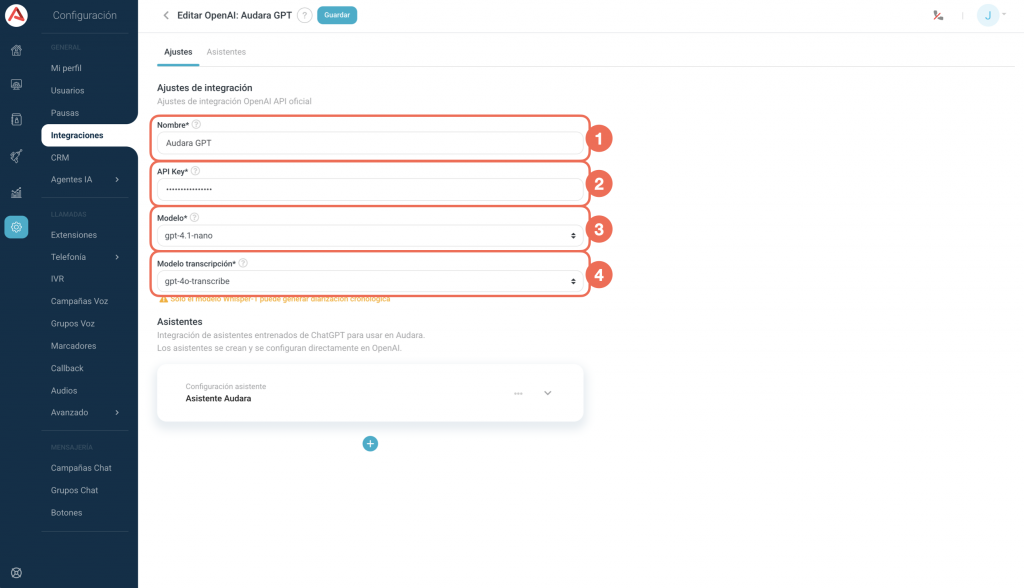Click the phone status icon in top bar
This screenshot has height=588, width=1024.
[x=938, y=15]
